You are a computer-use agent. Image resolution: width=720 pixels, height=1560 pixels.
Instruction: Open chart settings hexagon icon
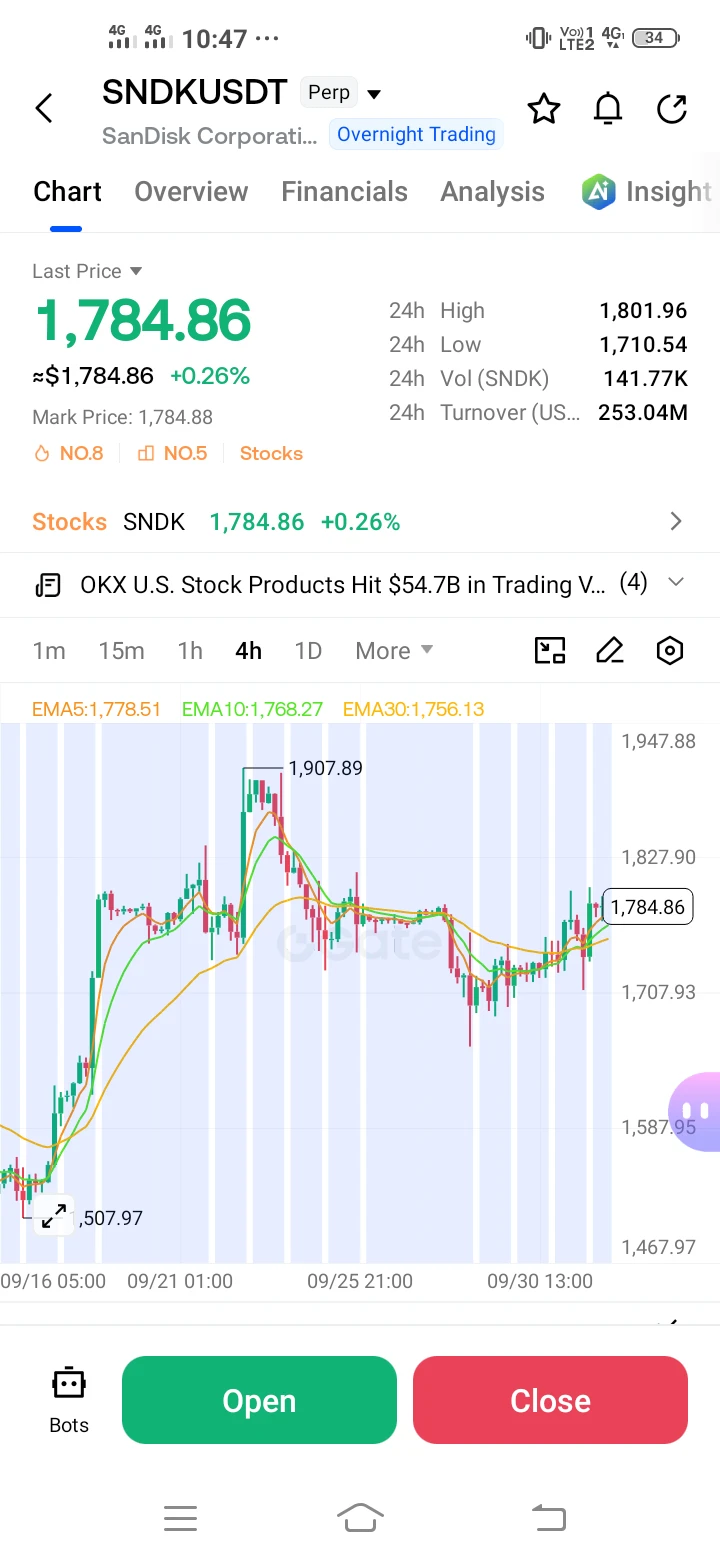tap(669, 651)
